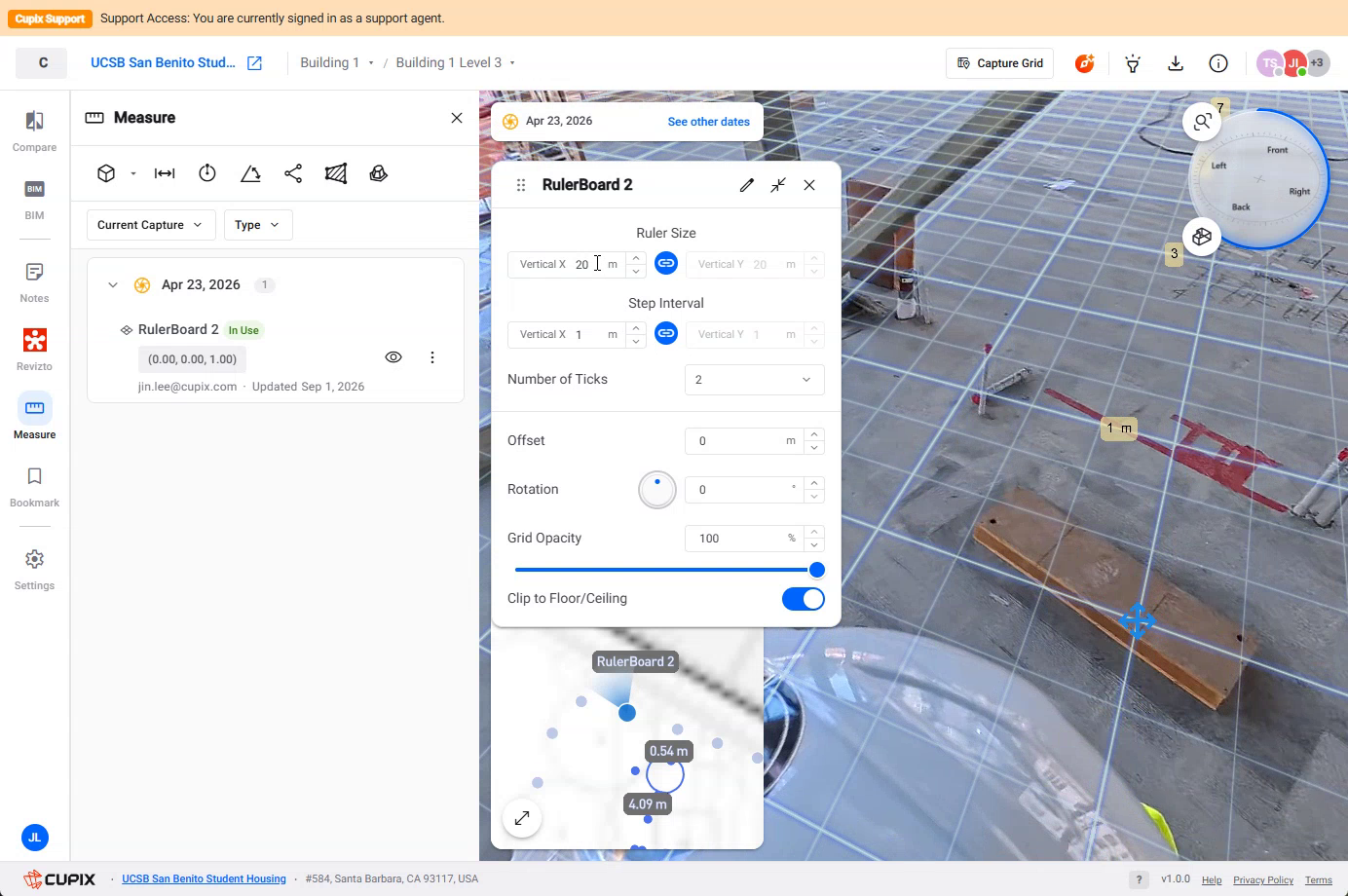
Task: Select the cube measurement tool
Action: [x=106, y=173]
